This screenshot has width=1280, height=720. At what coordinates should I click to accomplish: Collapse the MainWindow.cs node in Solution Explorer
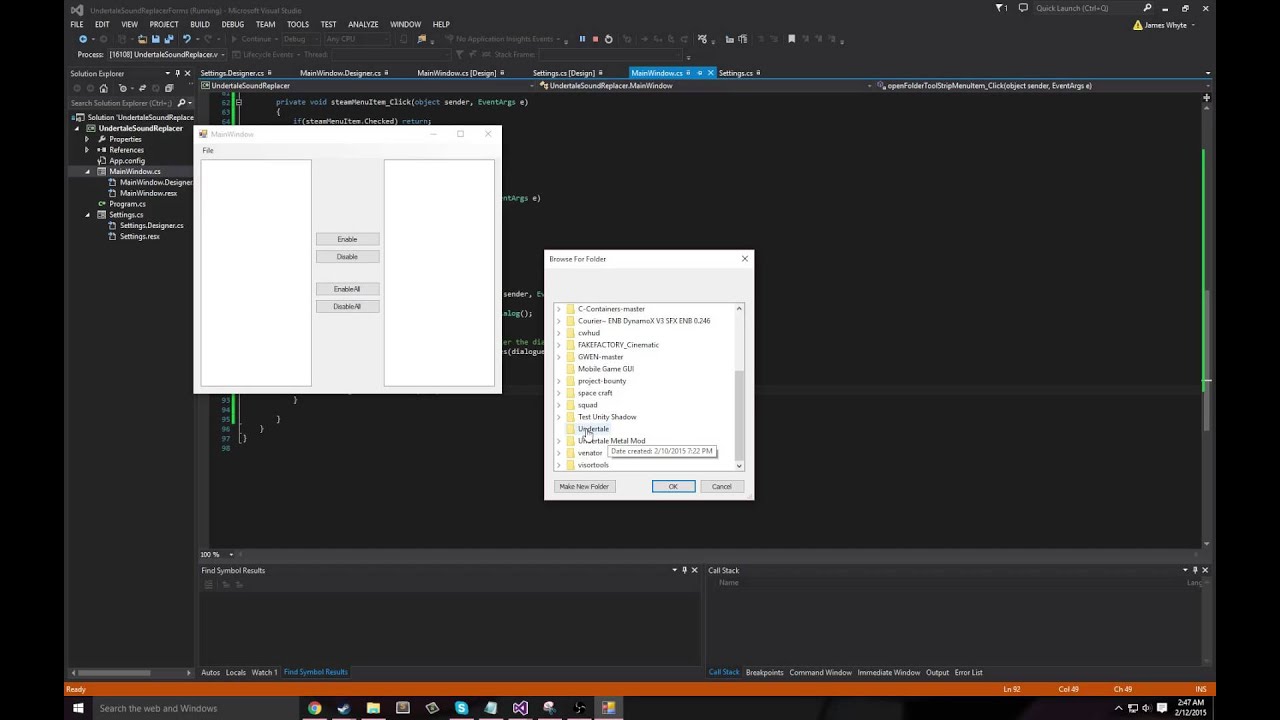pyautogui.click(x=87, y=172)
